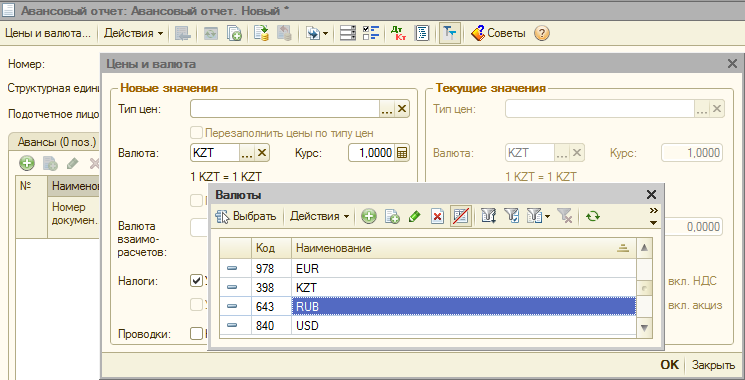Viewport: 745px width, 380px height.
Task: Click 'filter and sort settings' funnel icon
Action: [488, 217]
